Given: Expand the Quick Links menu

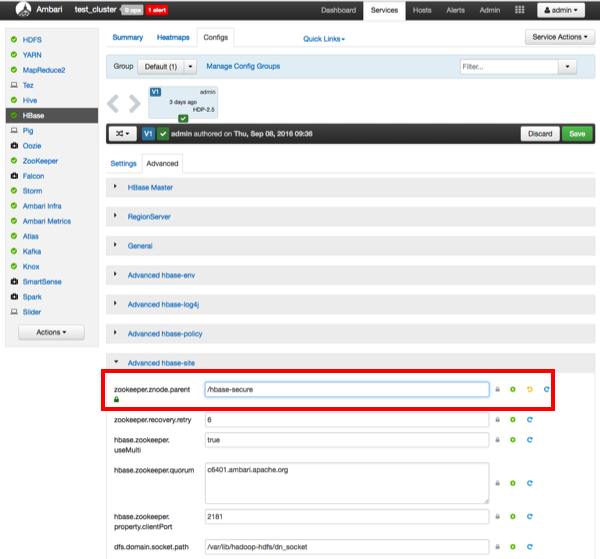Looking at the screenshot, I should tap(323, 39).
